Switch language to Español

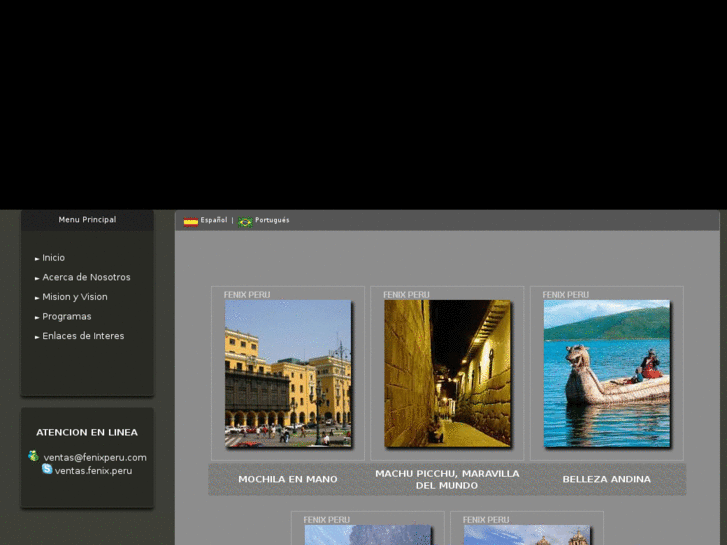(x=214, y=220)
